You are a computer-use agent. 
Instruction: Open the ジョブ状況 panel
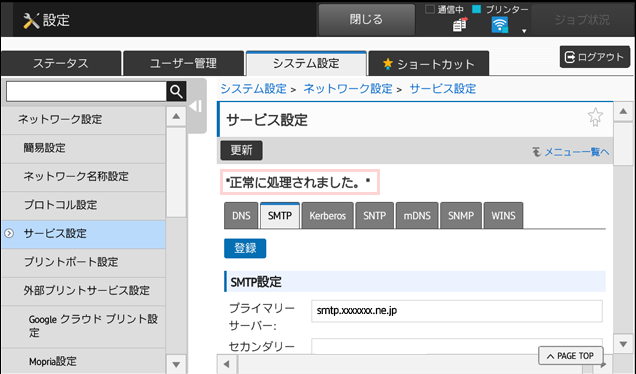pyautogui.click(x=582, y=19)
